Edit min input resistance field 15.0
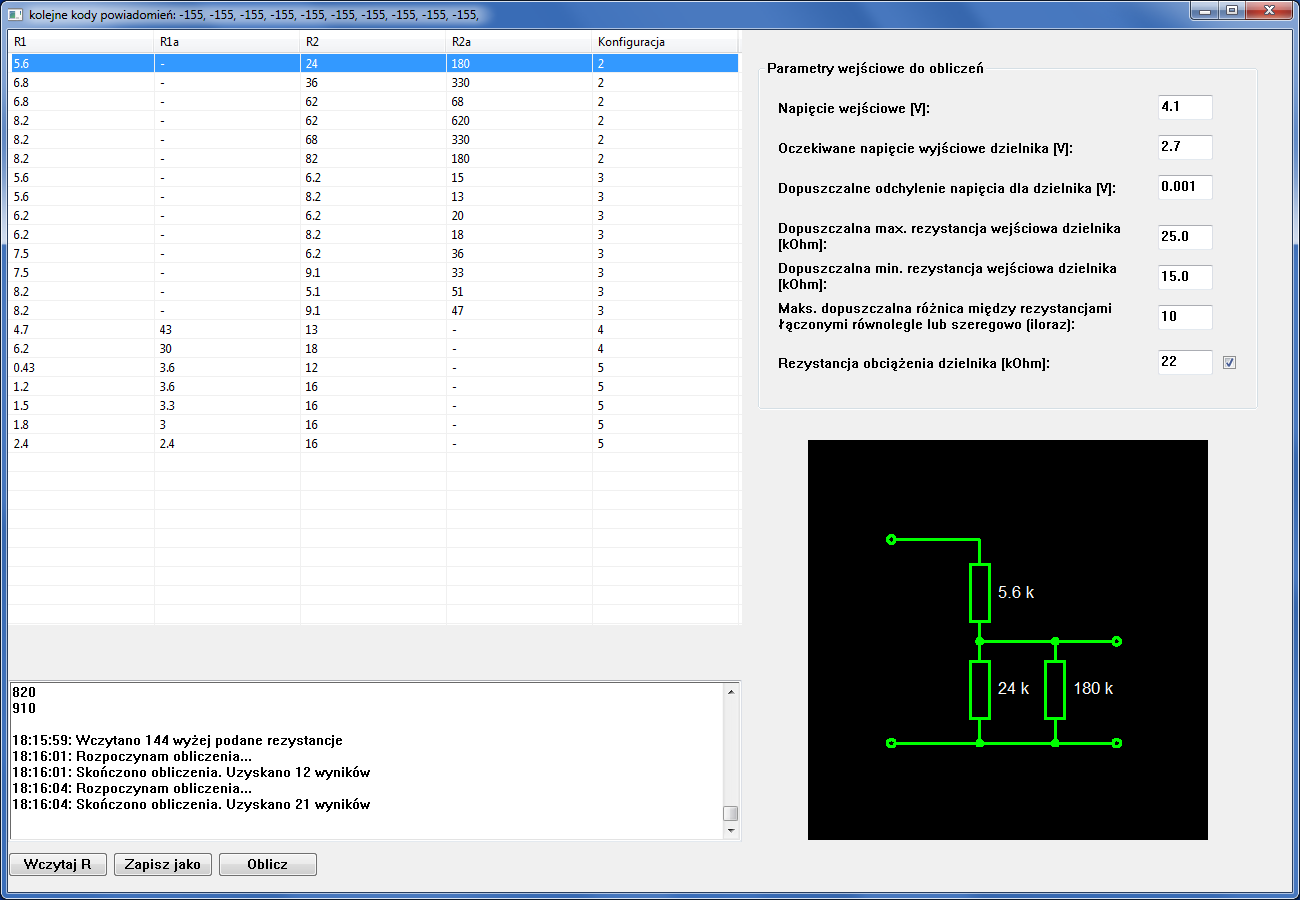Screen dimensions: 1300x900 point(1185,277)
